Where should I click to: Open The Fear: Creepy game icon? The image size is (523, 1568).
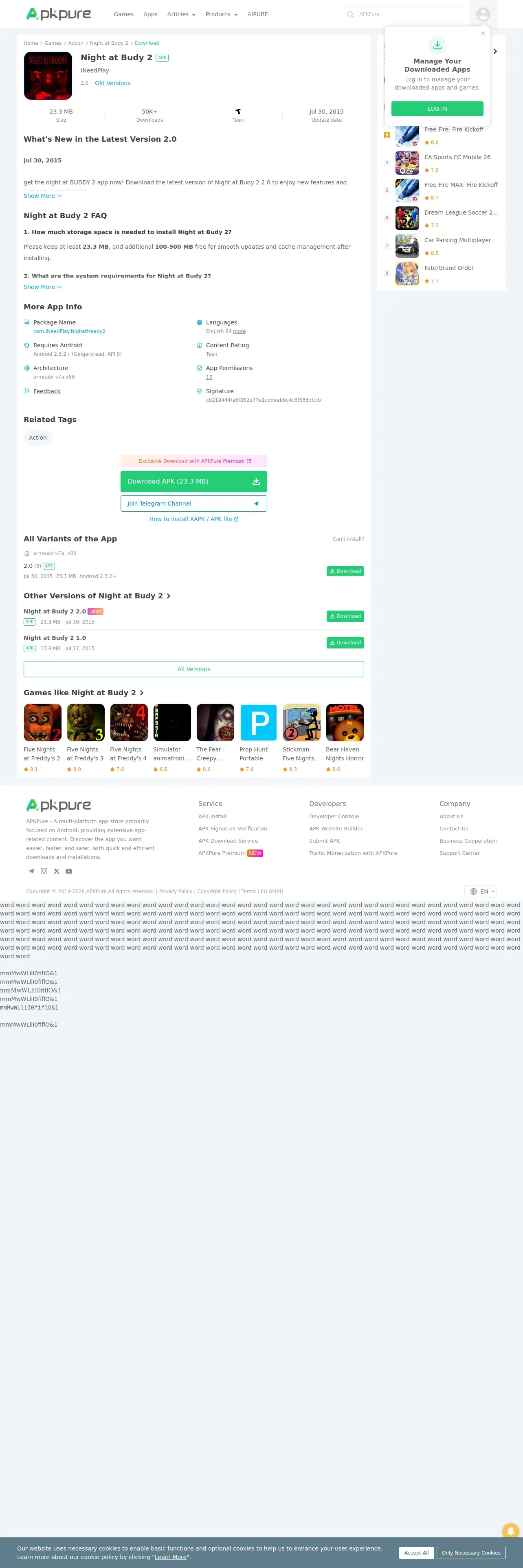215,723
